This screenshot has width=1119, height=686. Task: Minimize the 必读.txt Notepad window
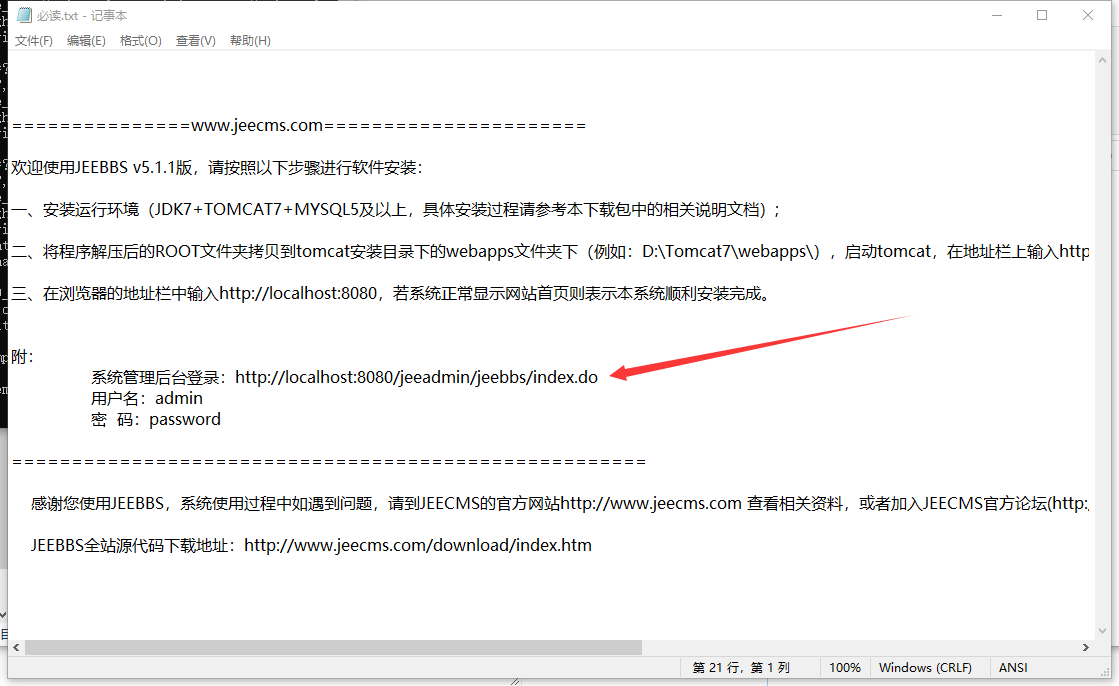point(997,15)
